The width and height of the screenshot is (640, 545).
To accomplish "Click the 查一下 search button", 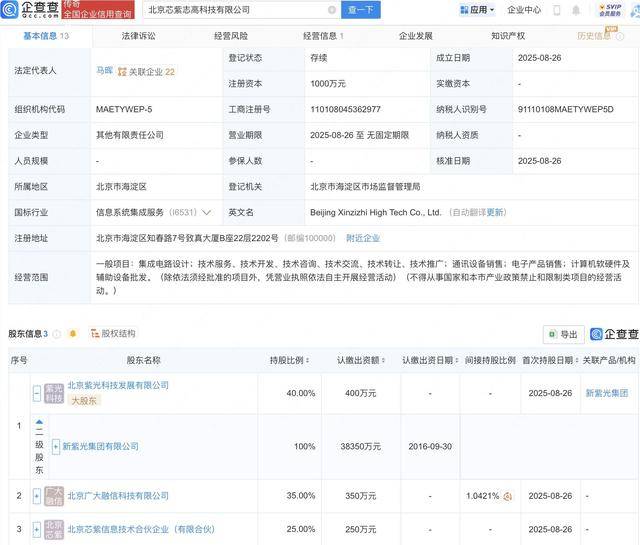I will (x=361, y=10).
